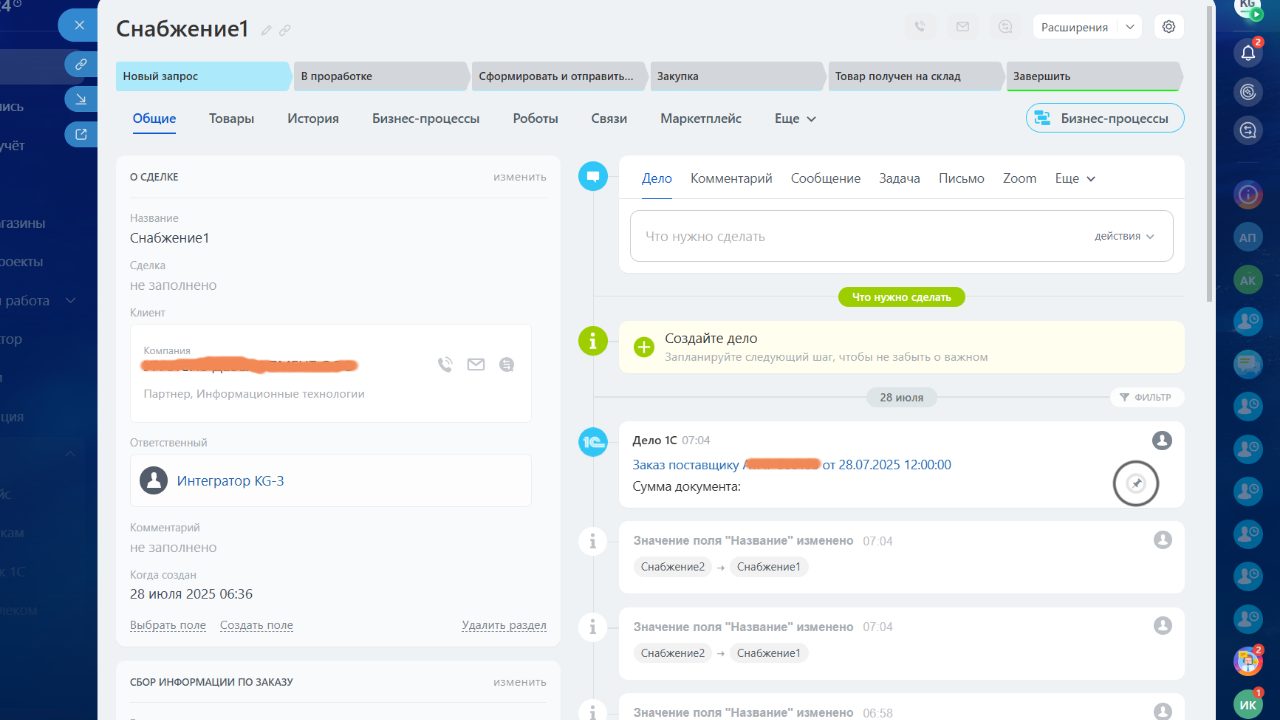
Task: Open the История tab
Action: tap(313, 118)
